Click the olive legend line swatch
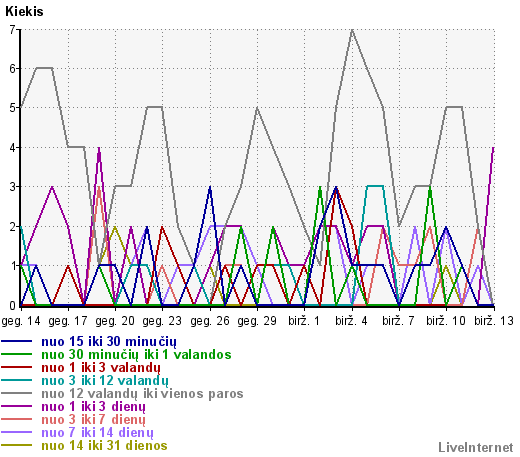 [x=17, y=445]
